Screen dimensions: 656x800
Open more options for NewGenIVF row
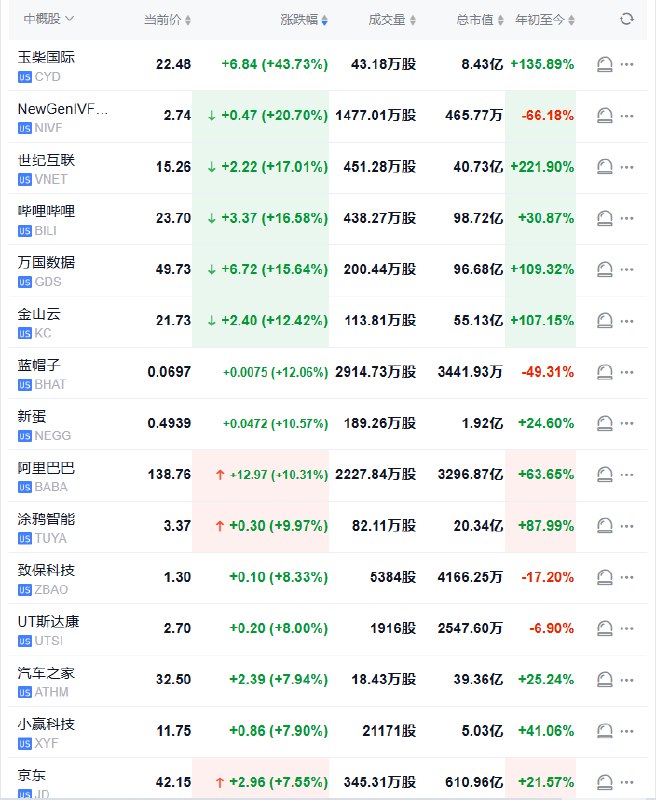[627, 115]
